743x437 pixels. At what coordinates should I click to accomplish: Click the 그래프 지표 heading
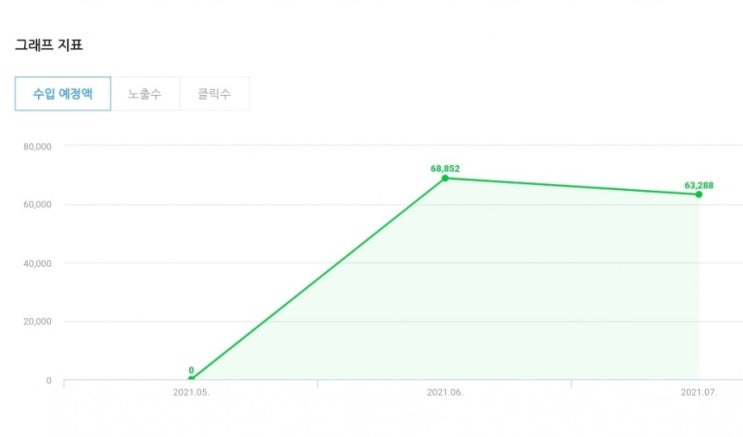tap(48, 45)
